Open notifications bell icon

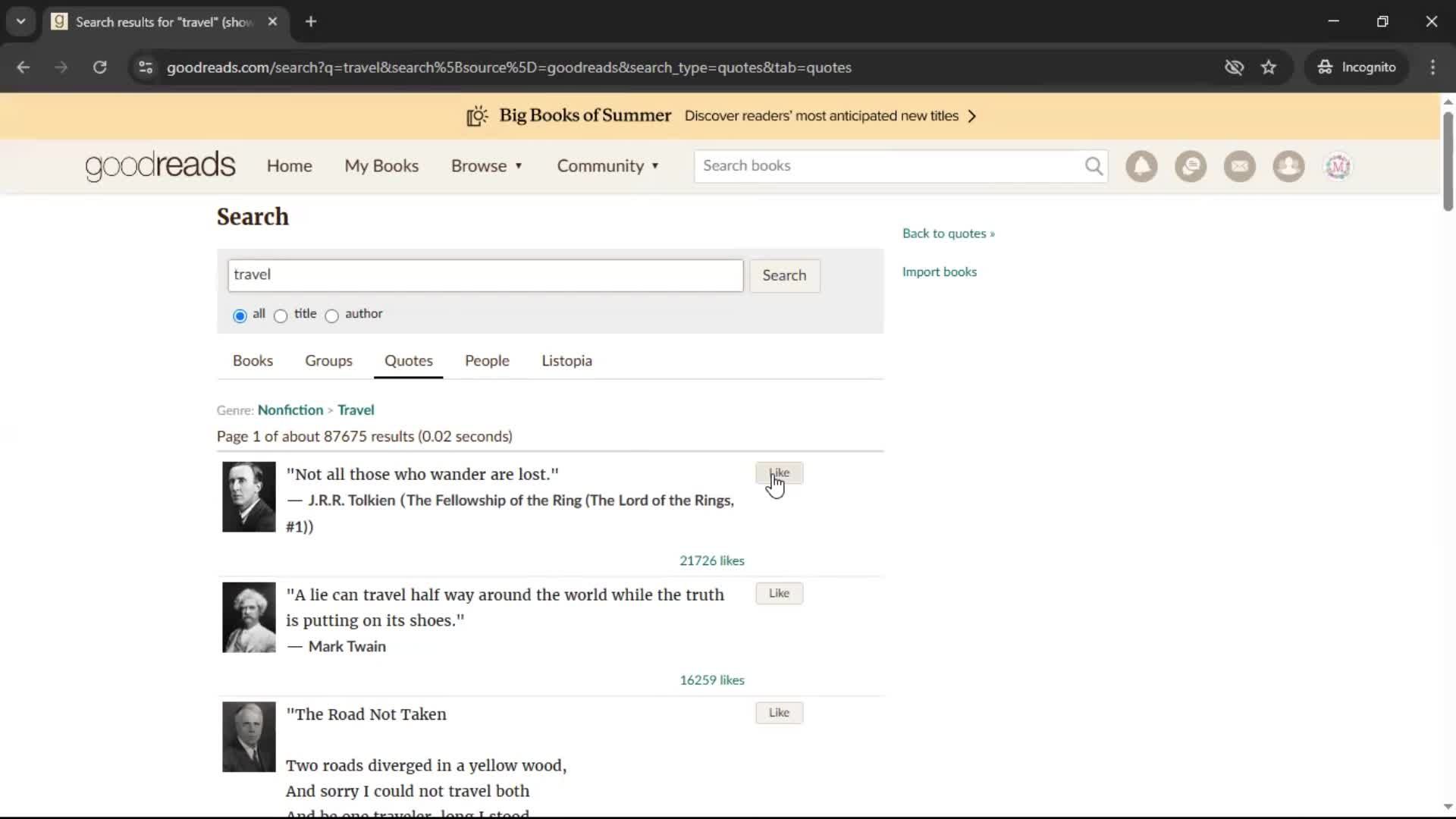tap(1141, 166)
